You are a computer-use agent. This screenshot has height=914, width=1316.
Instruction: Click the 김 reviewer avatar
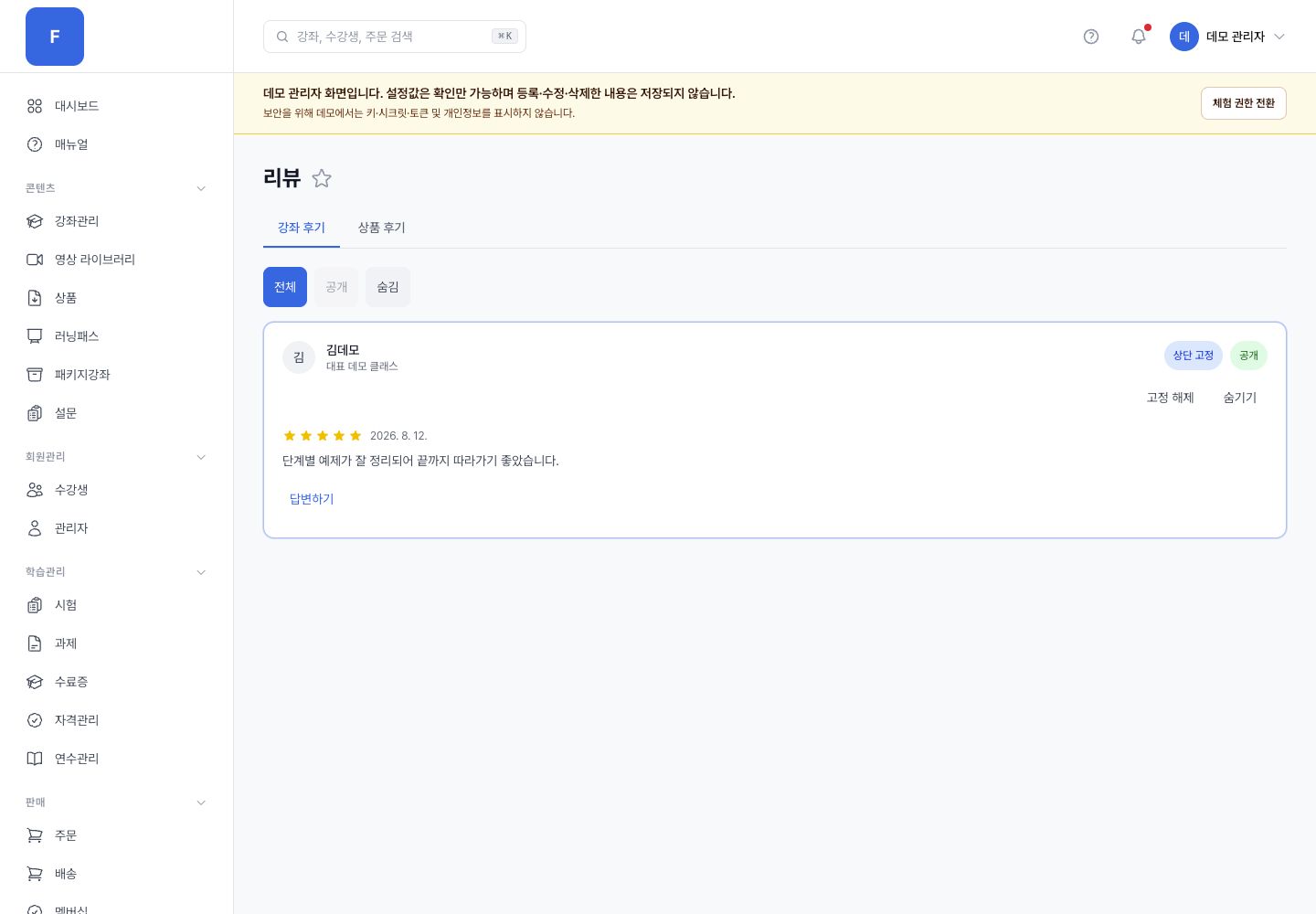tap(299, 357)
